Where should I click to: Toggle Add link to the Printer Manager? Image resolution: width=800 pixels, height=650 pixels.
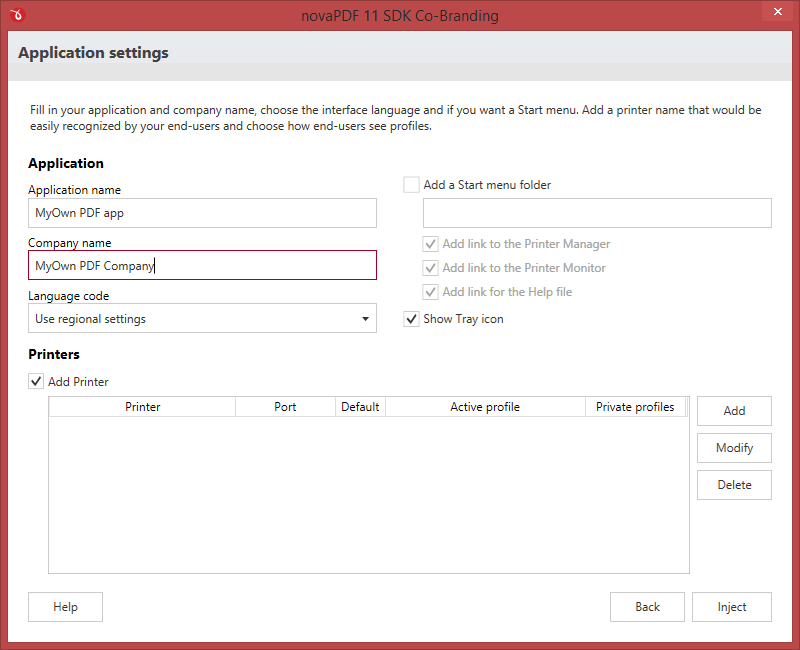pos(431,244)
